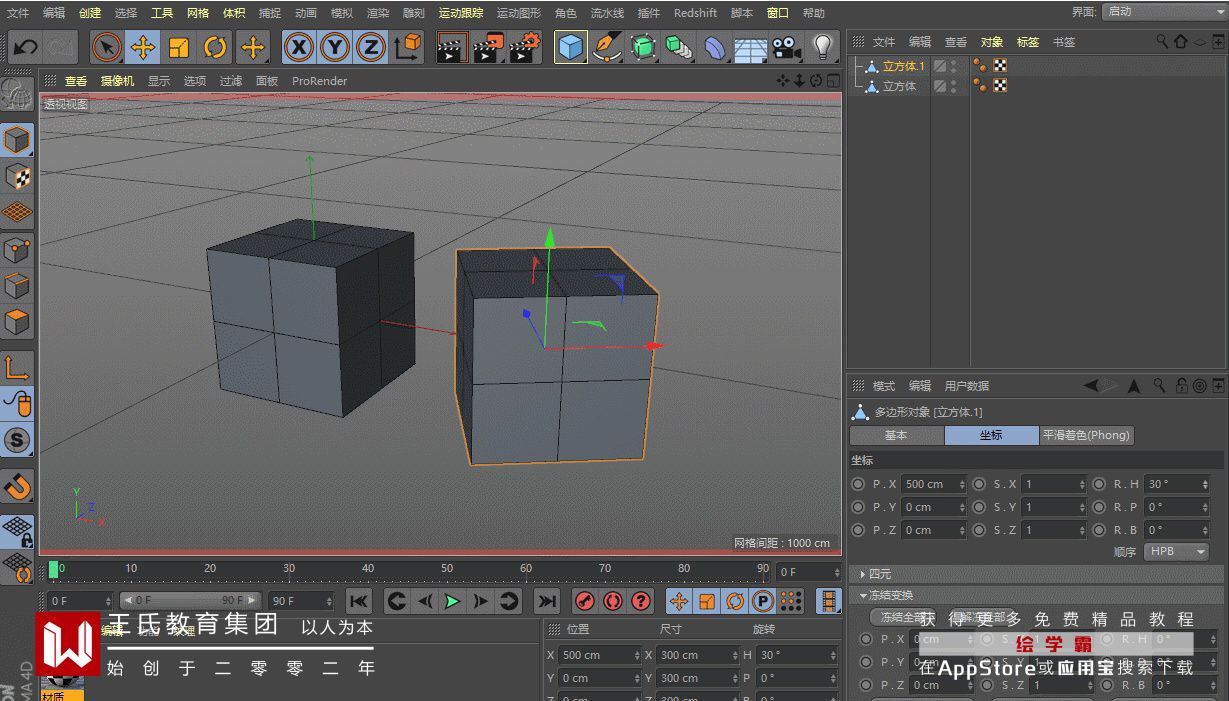
Task: Click timeline marker at frame 40
Action: [x=368, y=569]
